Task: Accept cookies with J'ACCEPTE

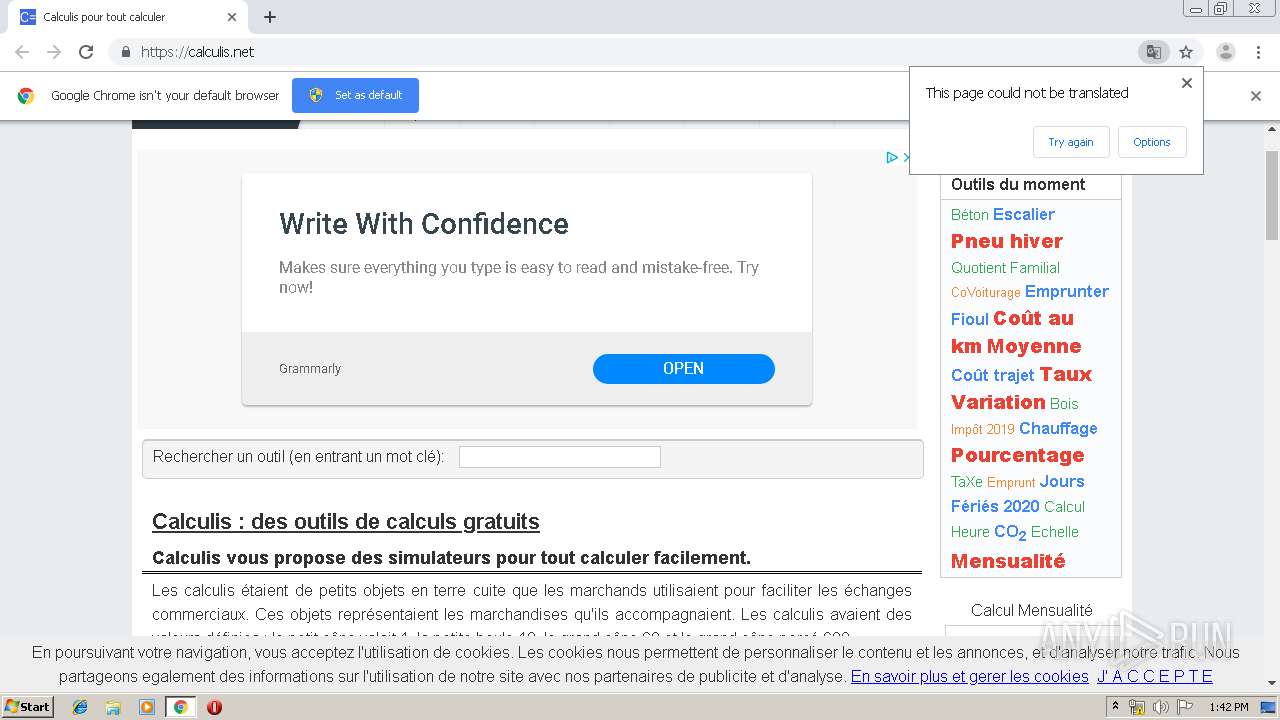Action: pyautogui.click(x=1155, y=677)
